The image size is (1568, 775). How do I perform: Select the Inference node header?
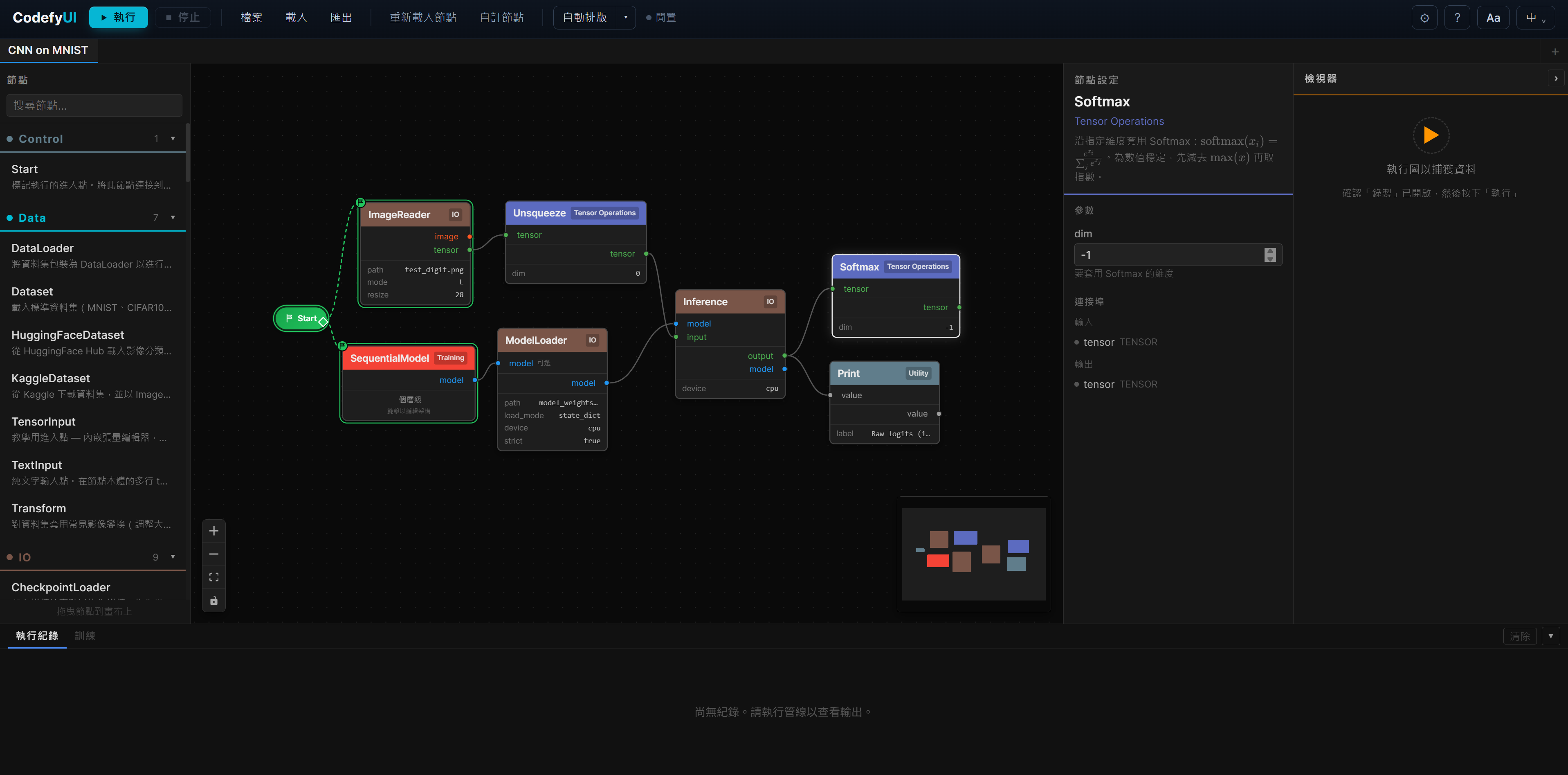tap(730, 302)
